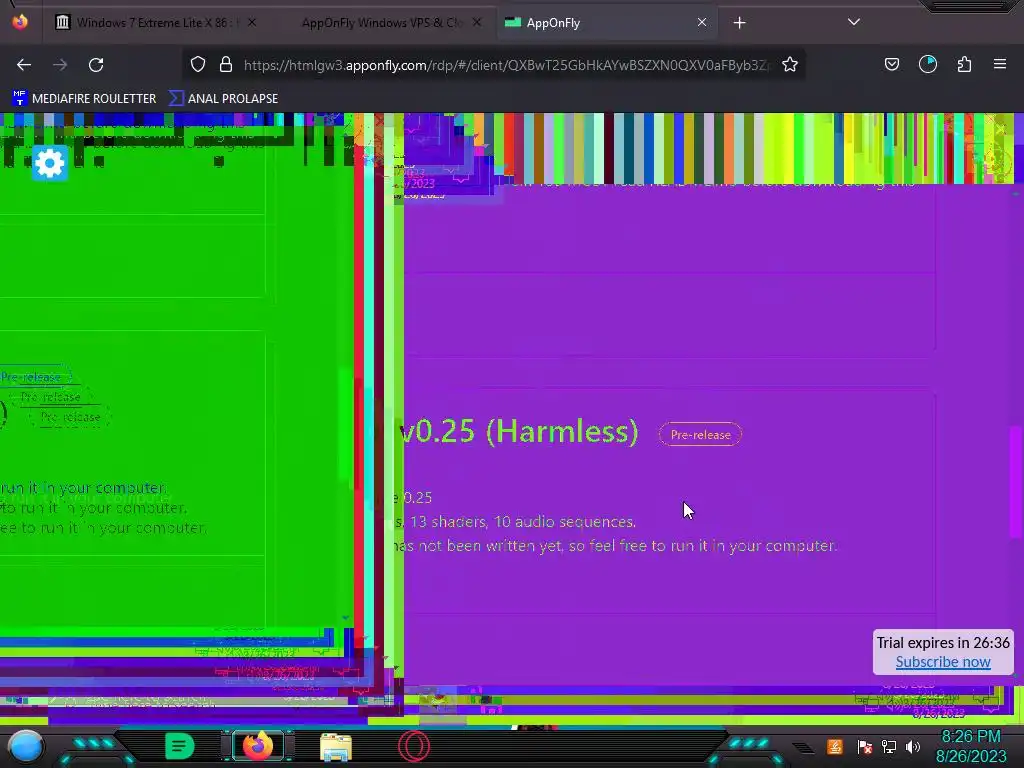This screenshot has height=768, width=1024.
Task: Open ANAL PROLAPSE bookmark
Action: [223, 99]
